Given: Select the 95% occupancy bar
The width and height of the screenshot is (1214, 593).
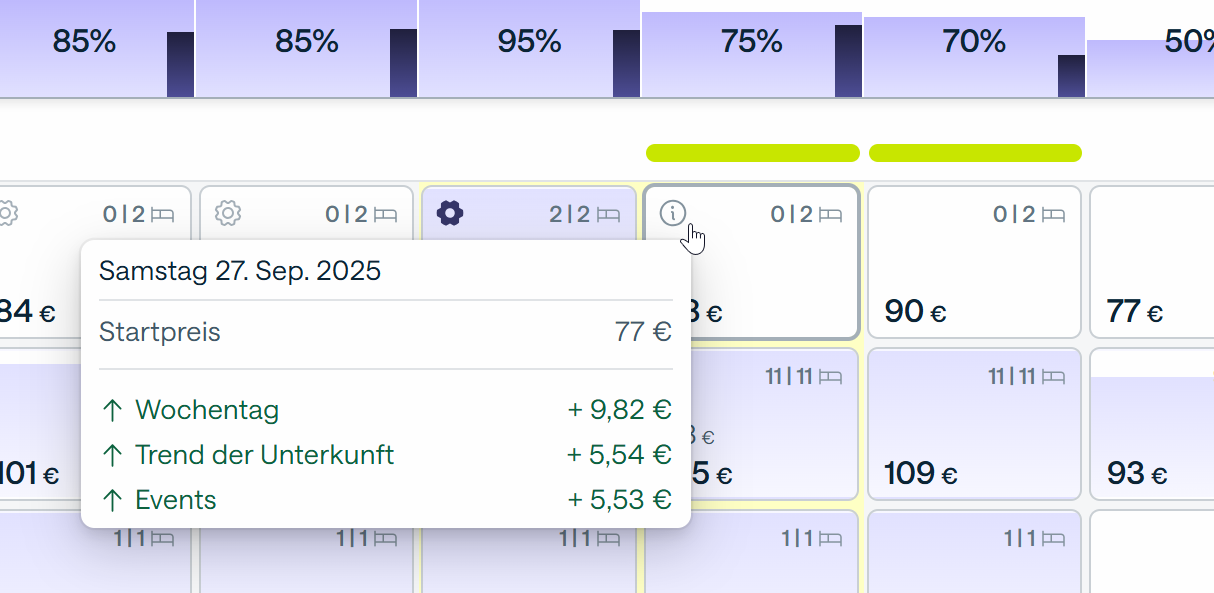Looking at the screenshot, I should point(529,50).
